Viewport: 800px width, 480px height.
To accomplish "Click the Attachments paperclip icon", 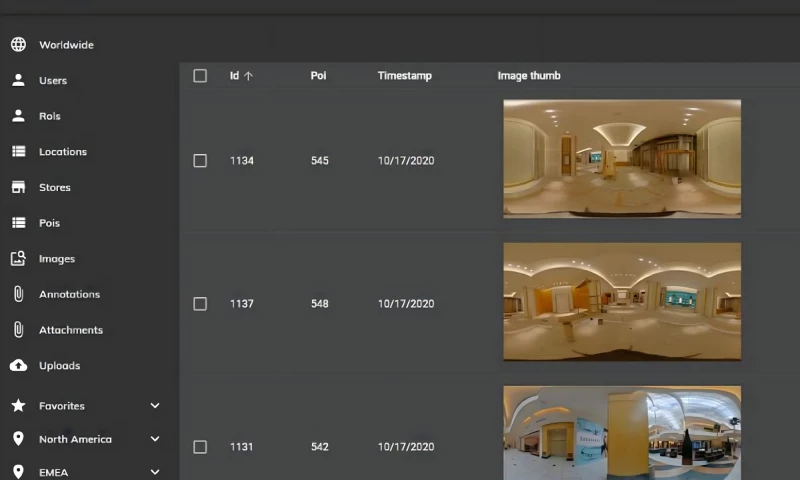I will point(18,330).
